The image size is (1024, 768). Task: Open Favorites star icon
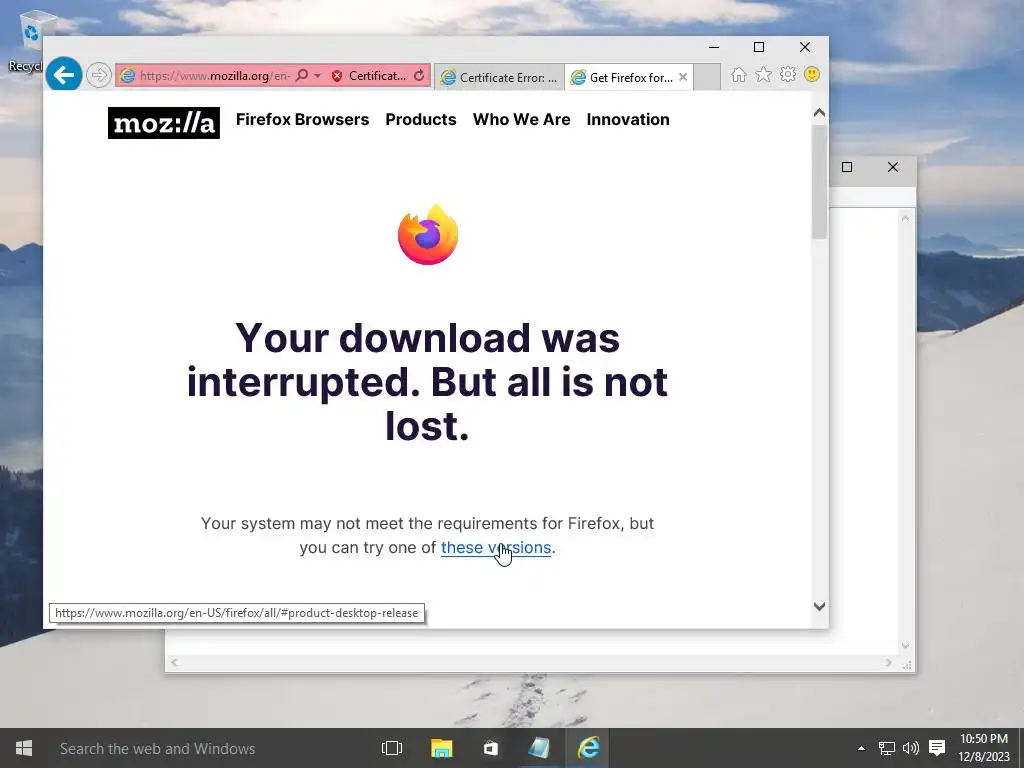[x=763, y=74]
